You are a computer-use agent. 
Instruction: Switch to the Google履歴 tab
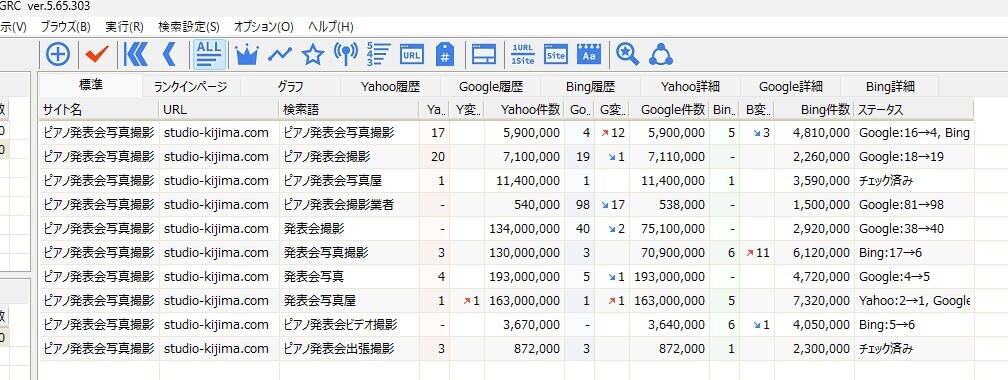(490, 87)
